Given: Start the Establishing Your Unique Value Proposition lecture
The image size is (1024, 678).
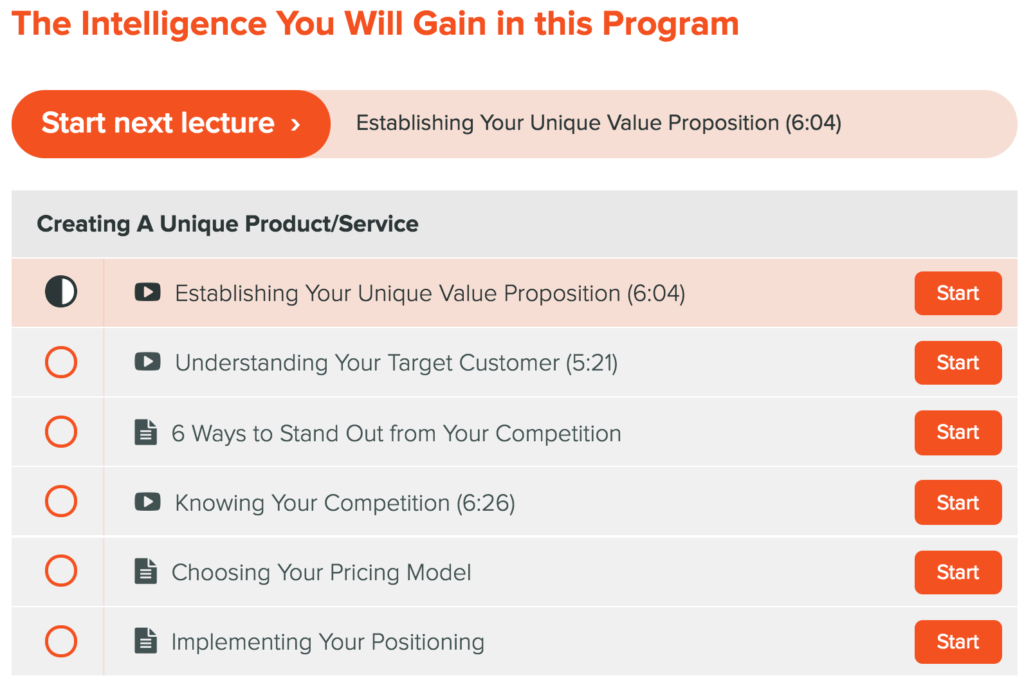Looking at the screenshot, I should click(958, 293).
